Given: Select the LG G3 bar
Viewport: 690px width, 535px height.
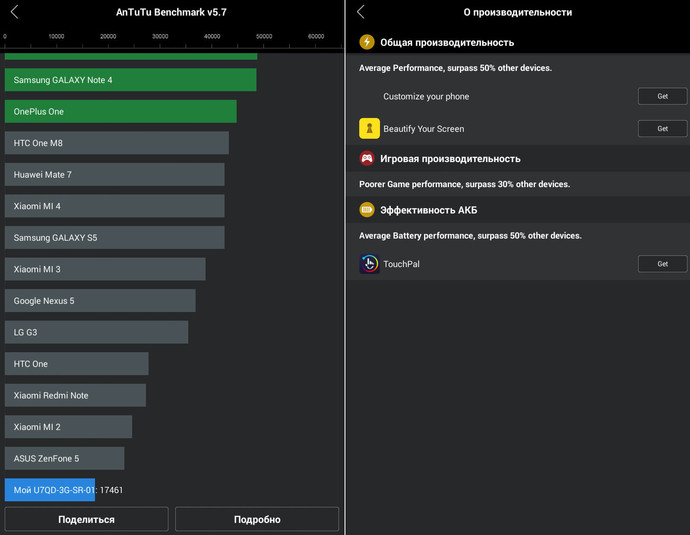Looking at the screenshot, I should point(96,332).
